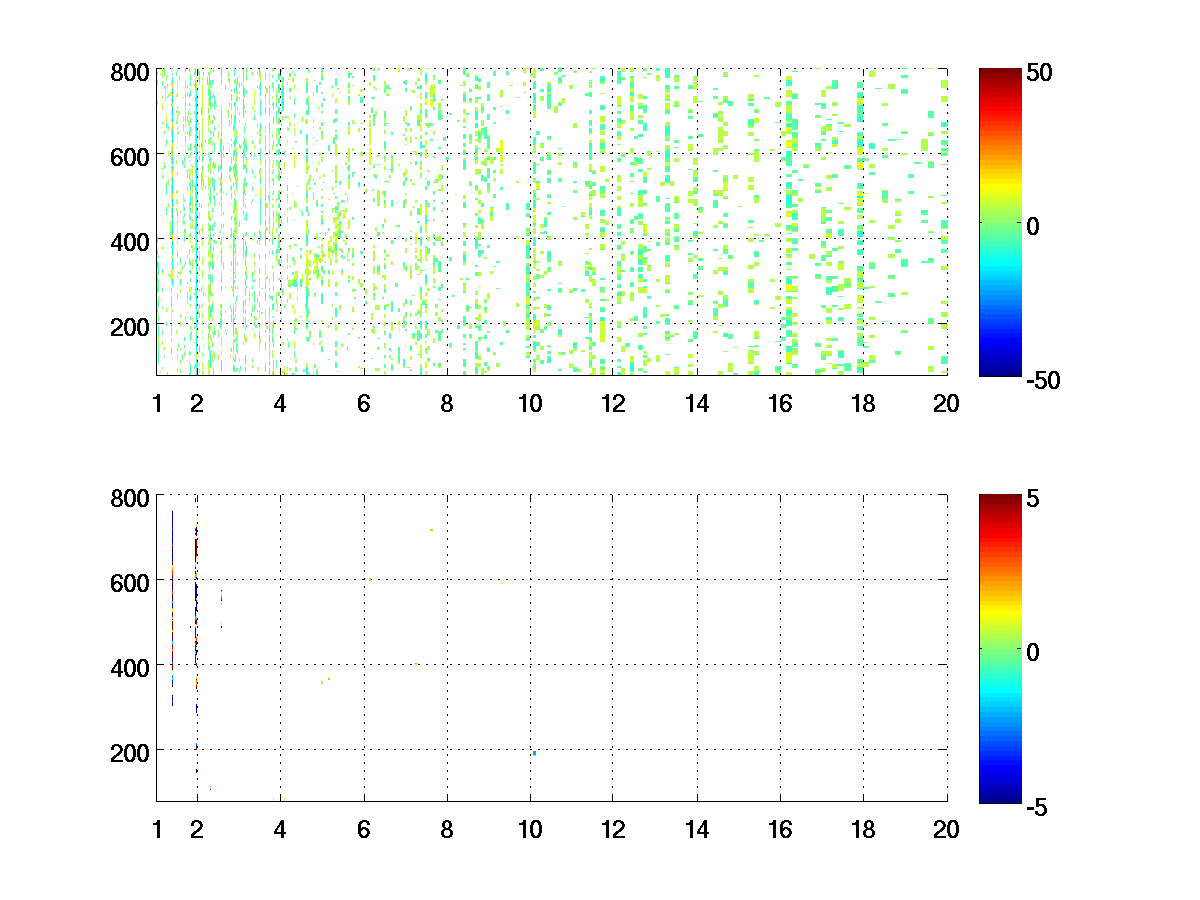Select the "-50" label on the upper colorbar
1200x900 pixels.
(x=1044, y=380)
